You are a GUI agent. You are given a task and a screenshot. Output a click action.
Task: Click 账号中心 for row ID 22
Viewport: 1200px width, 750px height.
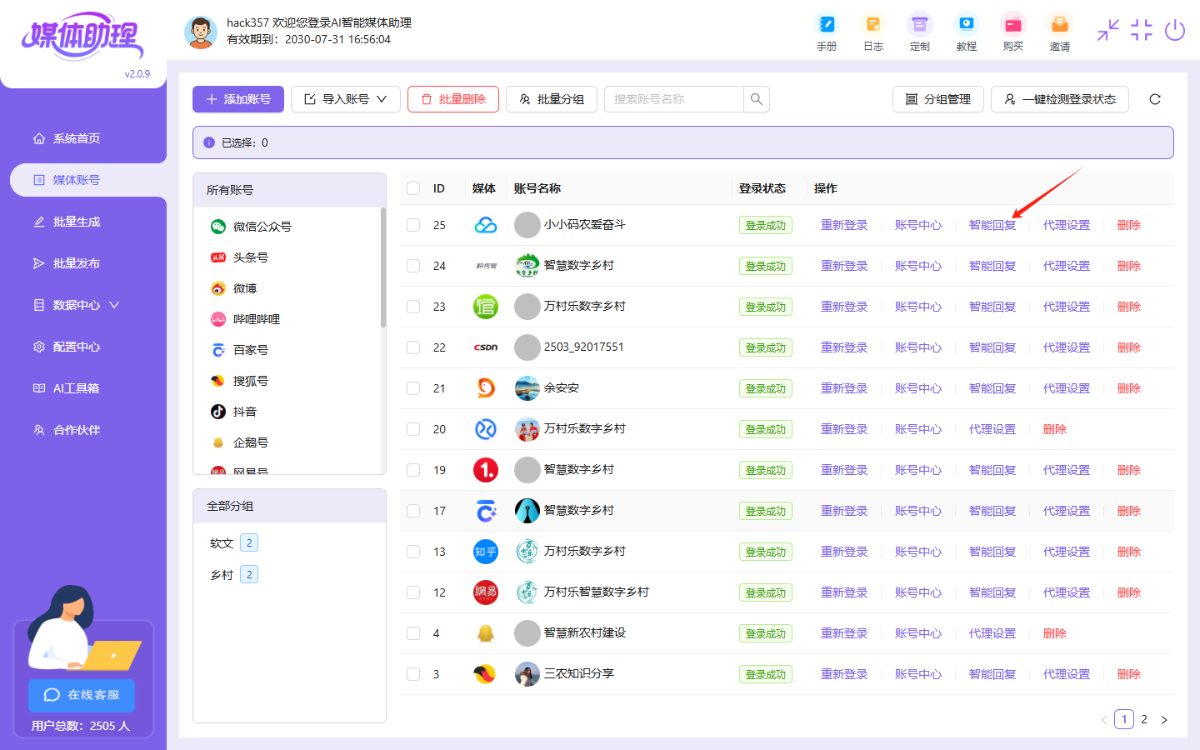pos(918,347)
